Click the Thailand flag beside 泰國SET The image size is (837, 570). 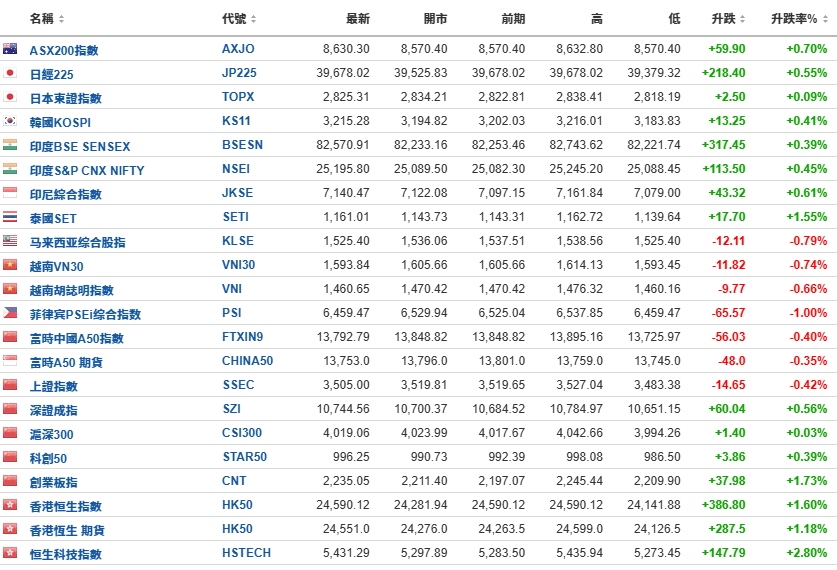10,217
